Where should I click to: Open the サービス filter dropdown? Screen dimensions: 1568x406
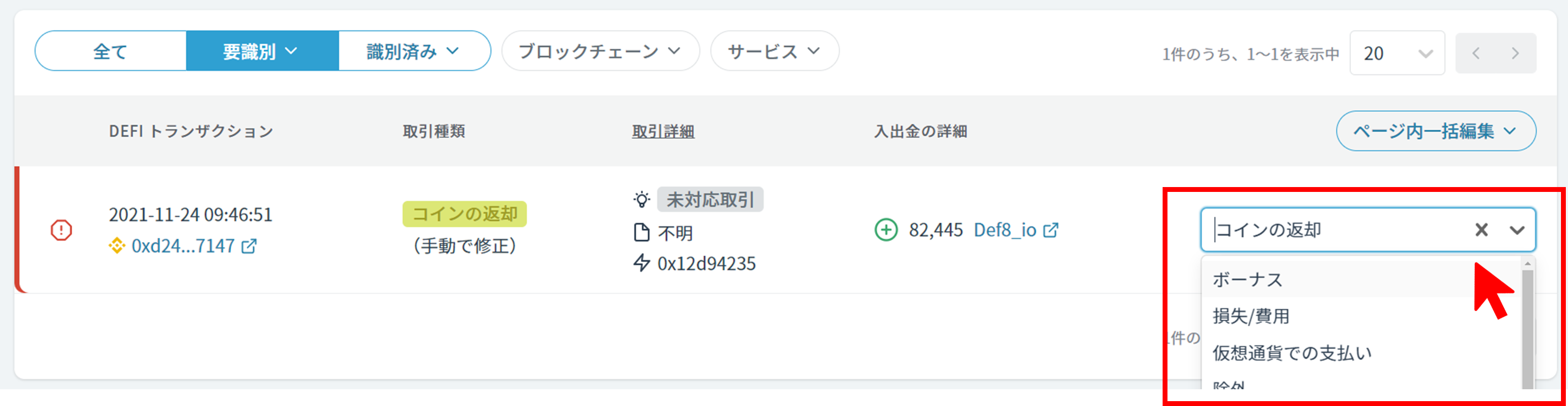tap(775, 51)
